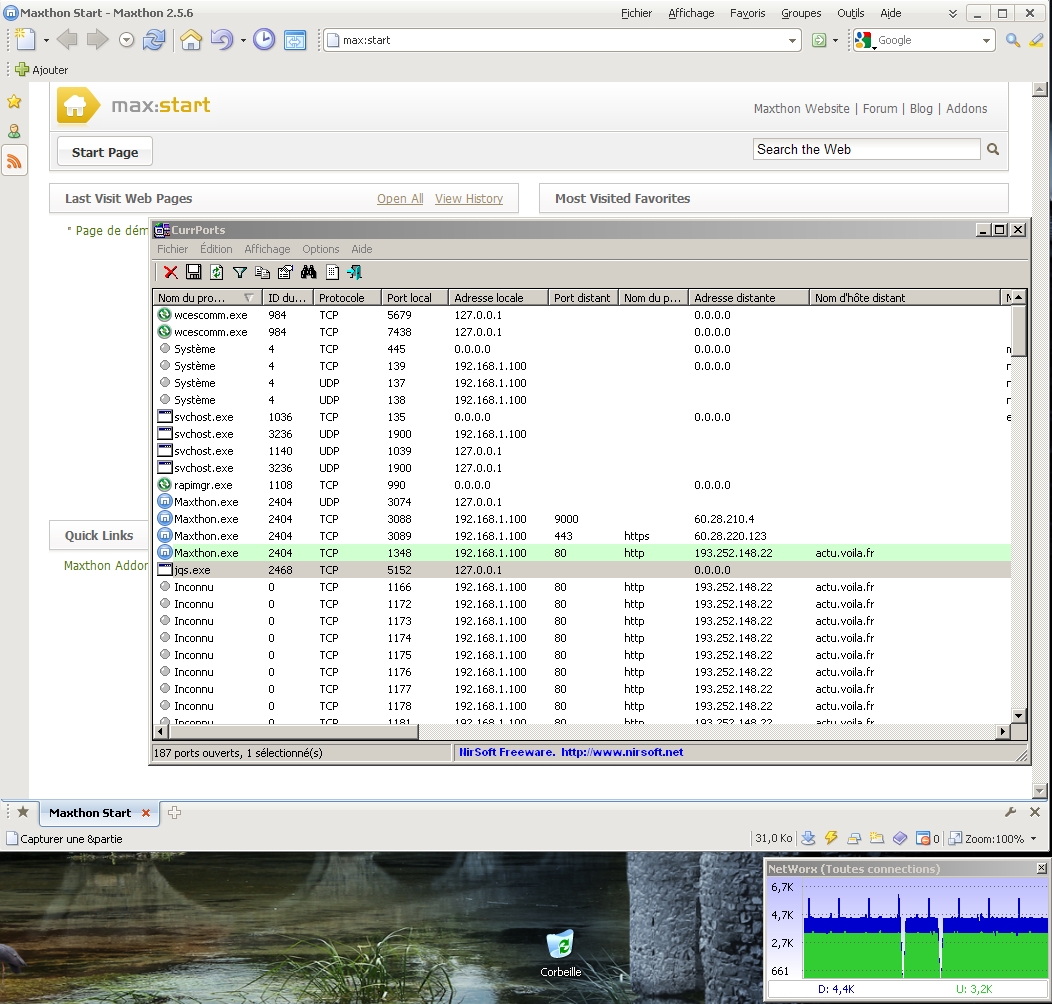Click the CurrPorts horizontal scrollbar thumb

293,732
